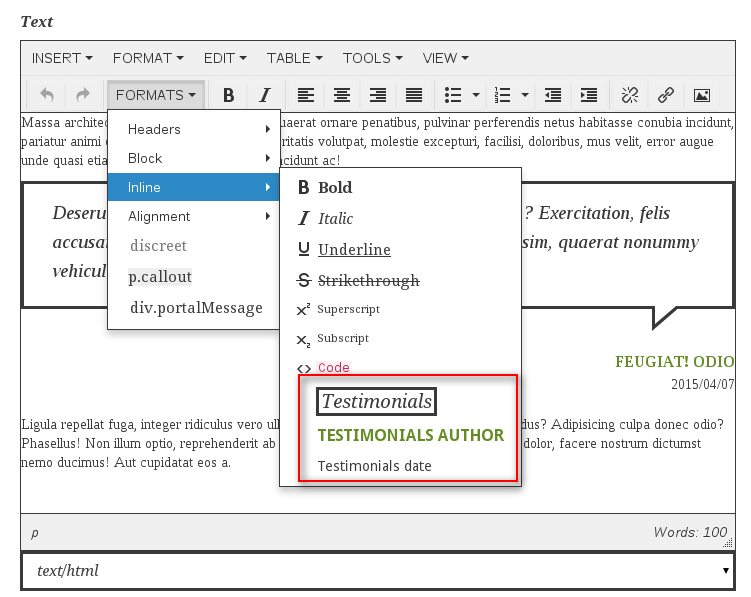Click the Redo arrow icon
This screenshot has width=751, height=597.
[x=83, y=95]
